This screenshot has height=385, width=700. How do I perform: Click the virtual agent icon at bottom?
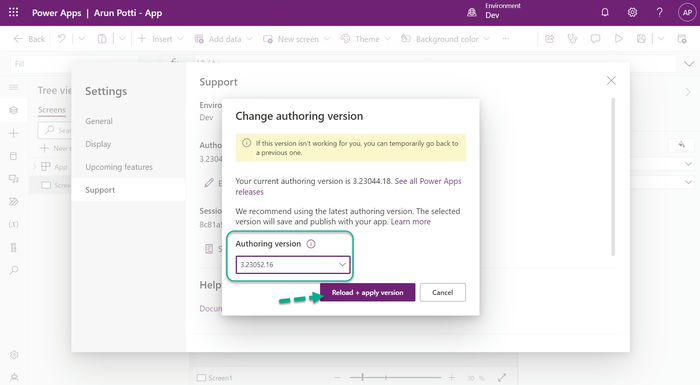click(x=14, y=377)
